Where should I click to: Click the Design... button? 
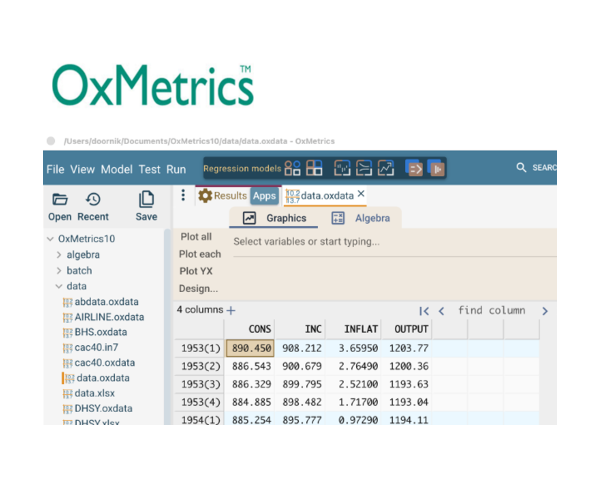[x=198, y=288]
